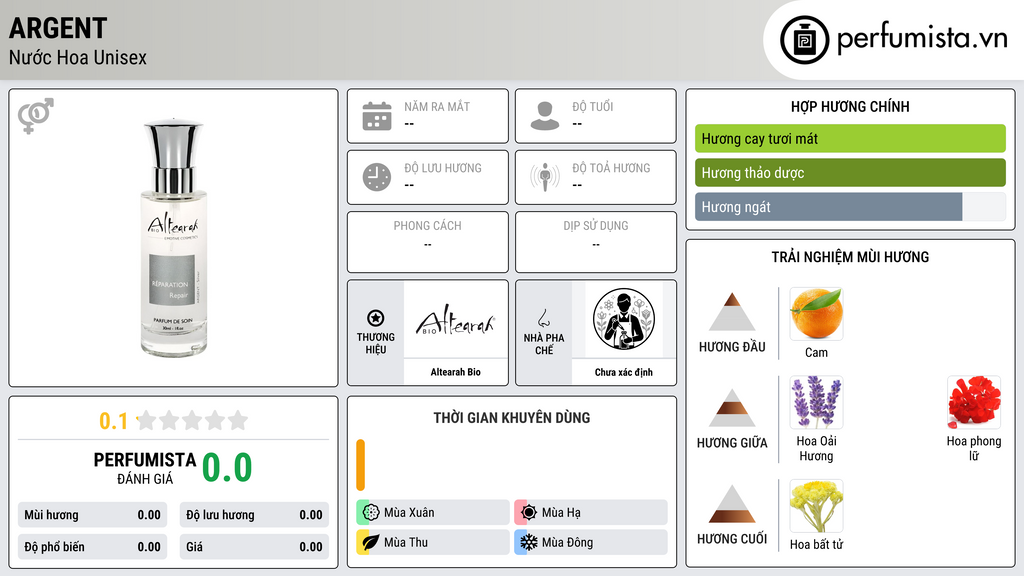
Task: Click the Mùa Xuân season label
Action: (x=409, y=513)
